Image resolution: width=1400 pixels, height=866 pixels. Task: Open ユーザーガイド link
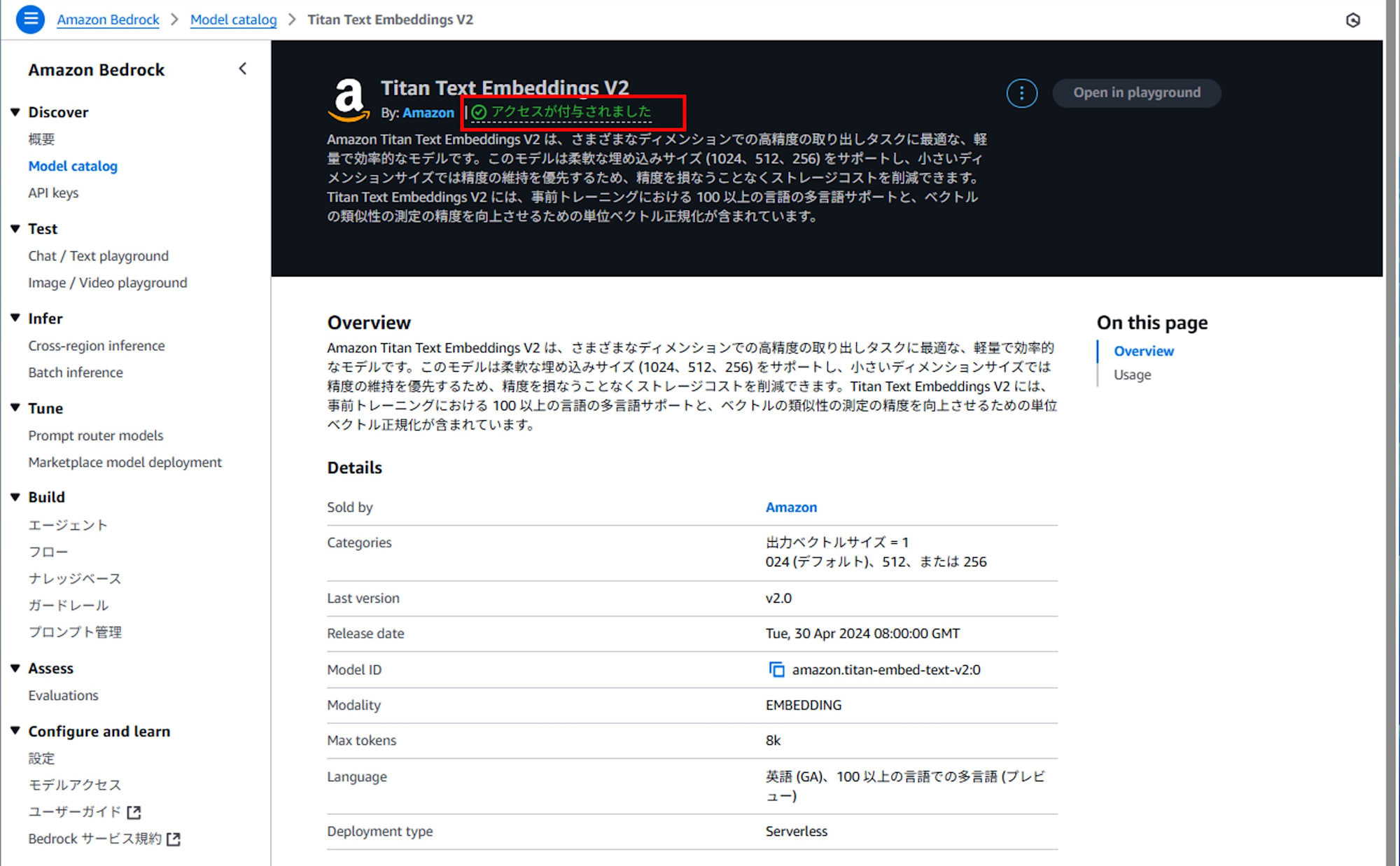[75, 812]
